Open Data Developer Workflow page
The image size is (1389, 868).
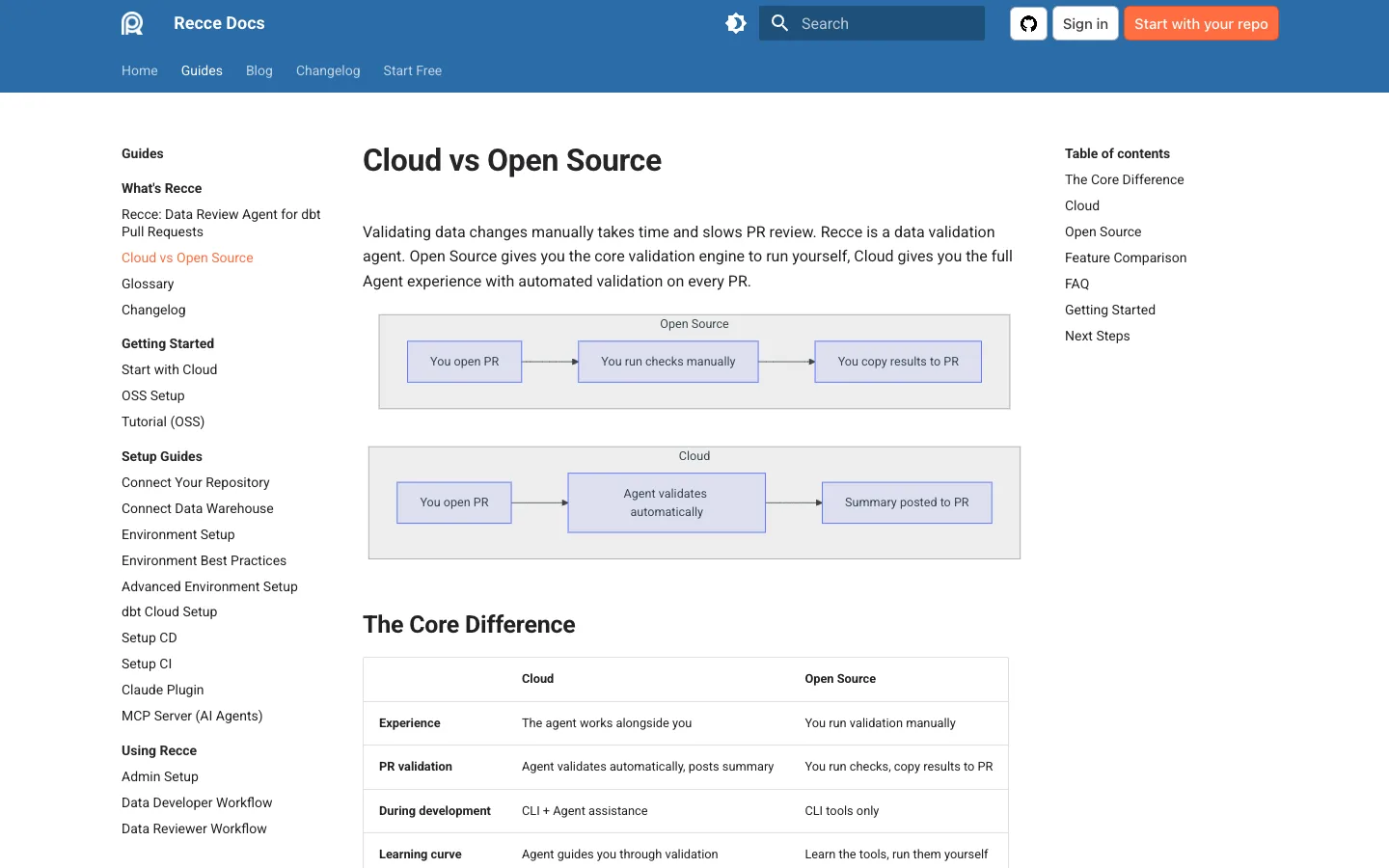point(197,802)
